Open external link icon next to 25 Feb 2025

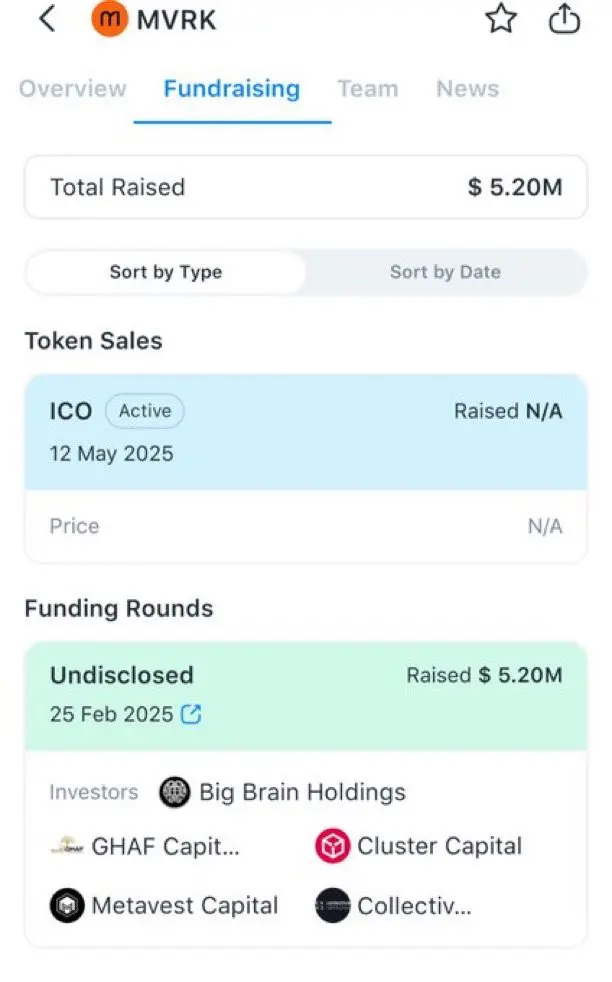coord(191,714)
